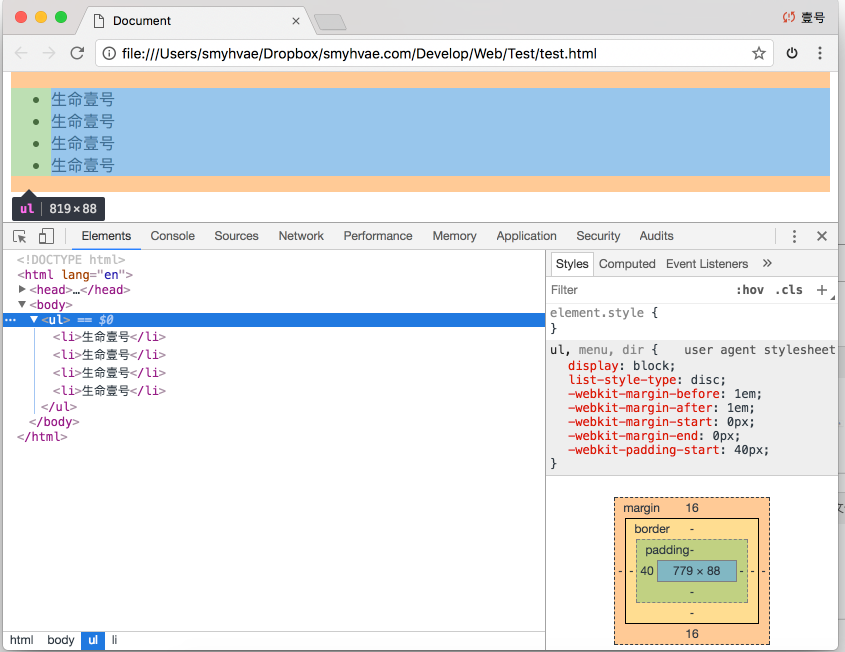The width and height of the screenshot is (845, 652).
Task: Toggle the .cls element classes panel
Action: pos(788,290)
